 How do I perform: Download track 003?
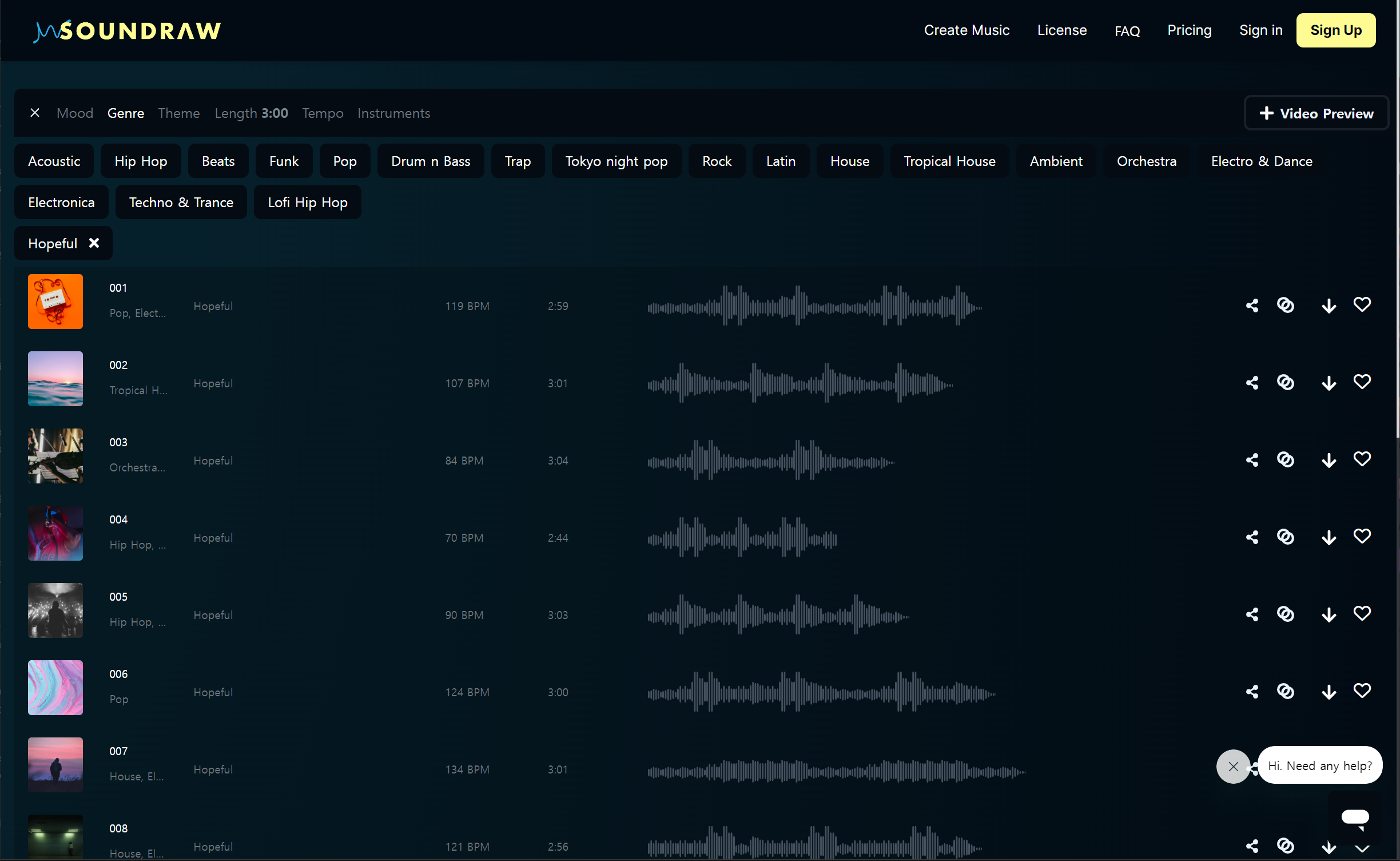(x=1329, y=460)
